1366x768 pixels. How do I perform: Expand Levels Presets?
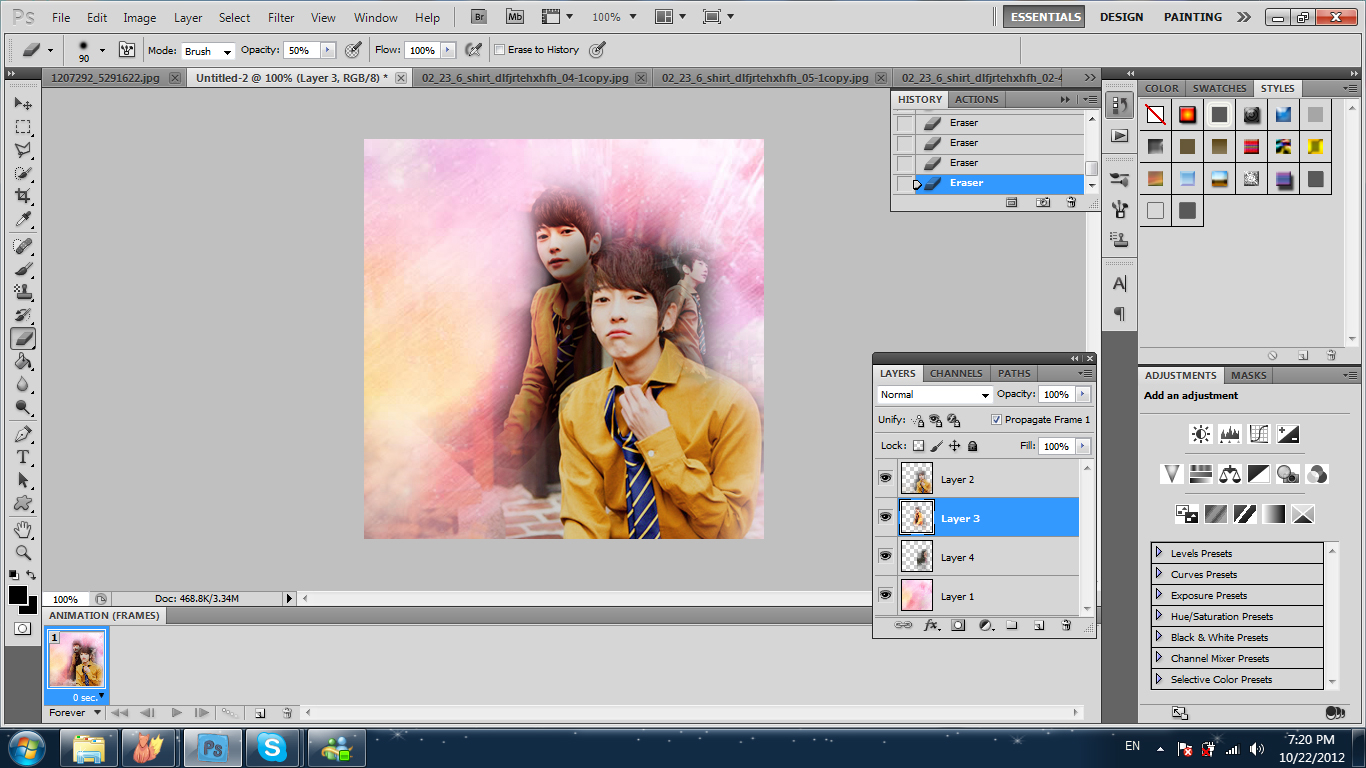pos(1159,553)
